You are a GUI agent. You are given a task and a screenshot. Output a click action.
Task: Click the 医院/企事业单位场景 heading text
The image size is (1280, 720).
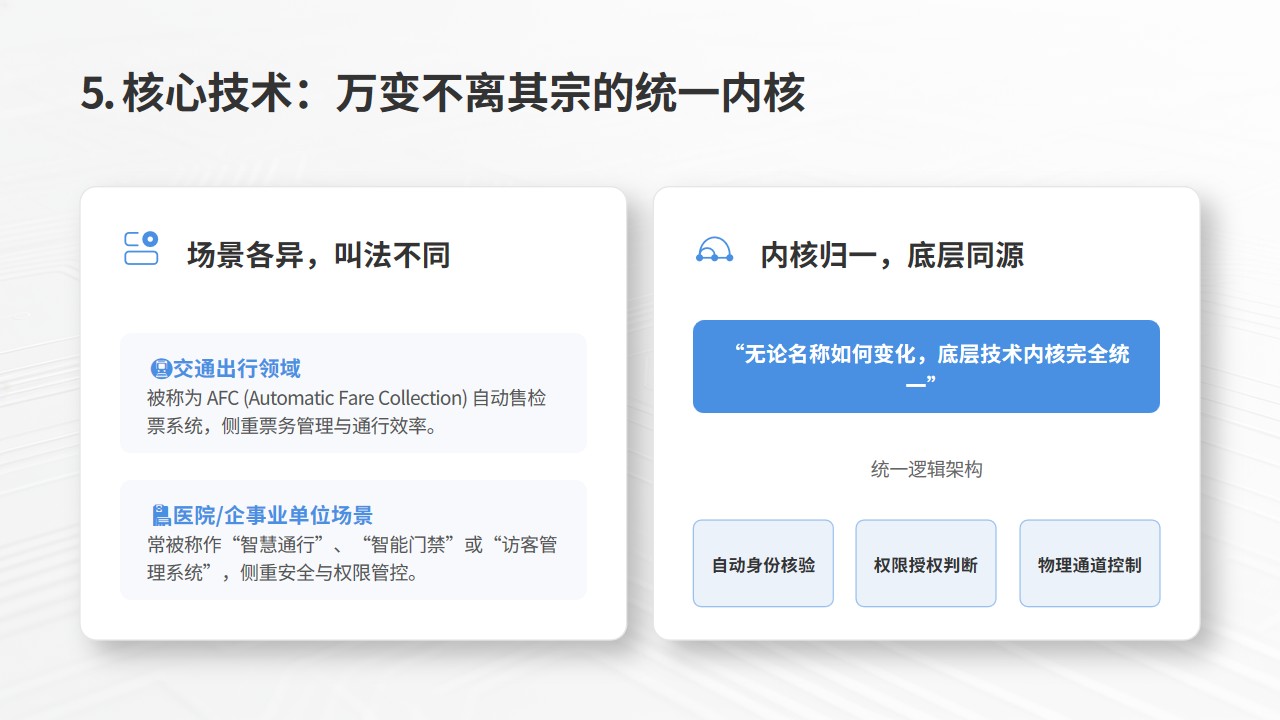point(273,516)
